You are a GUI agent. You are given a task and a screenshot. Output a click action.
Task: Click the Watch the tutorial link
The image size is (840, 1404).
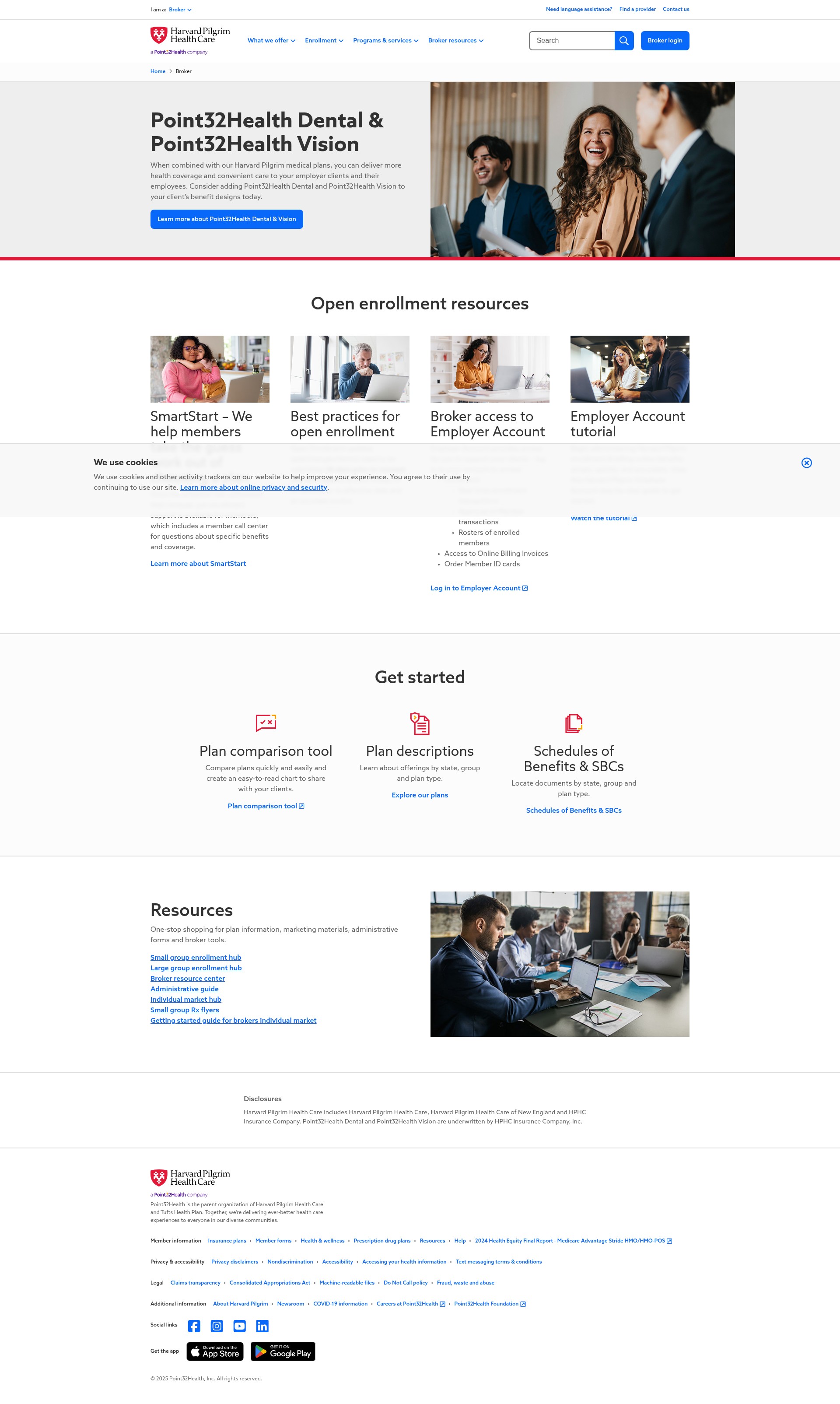click(603, 519)
